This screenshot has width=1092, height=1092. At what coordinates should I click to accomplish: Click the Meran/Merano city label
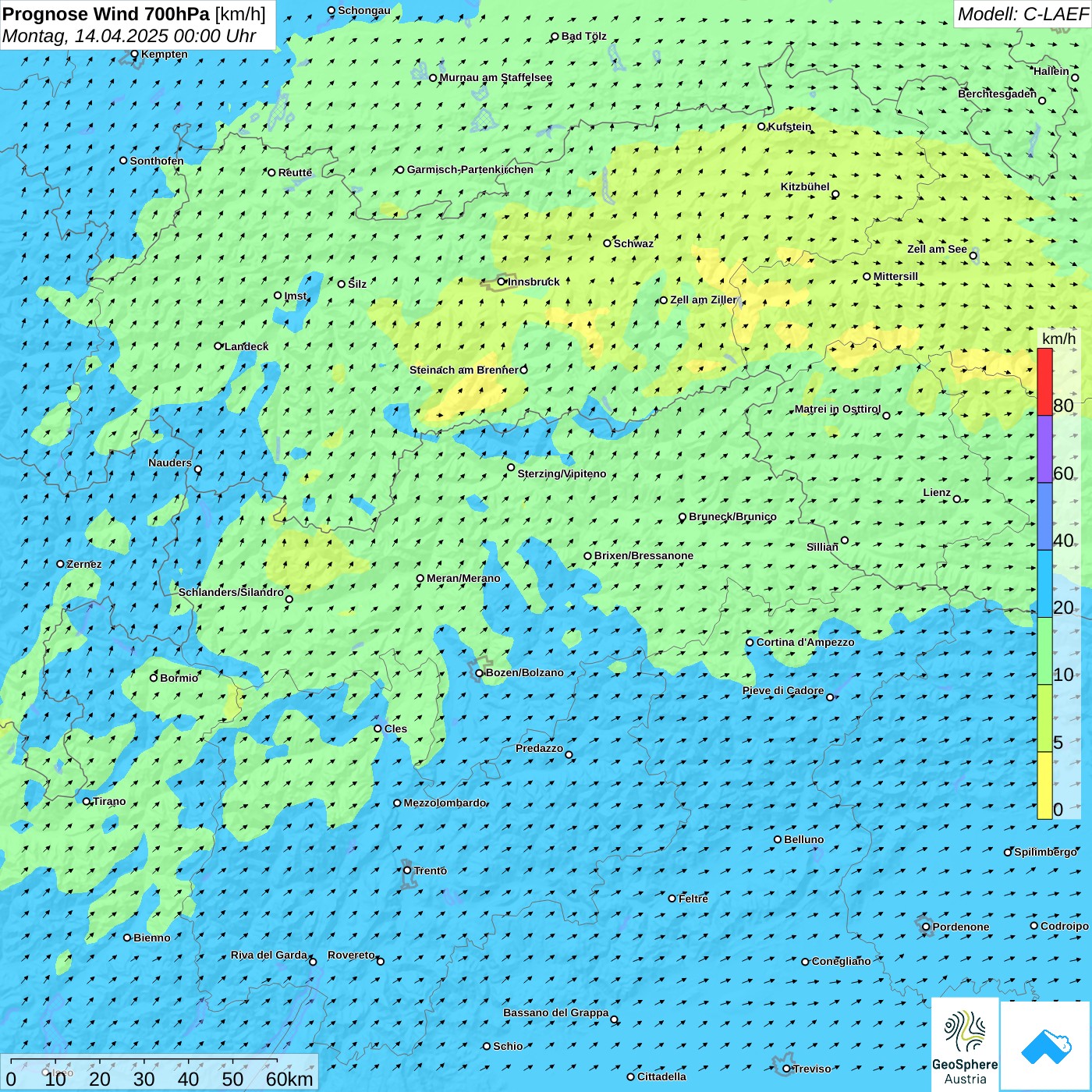(463, 578)
